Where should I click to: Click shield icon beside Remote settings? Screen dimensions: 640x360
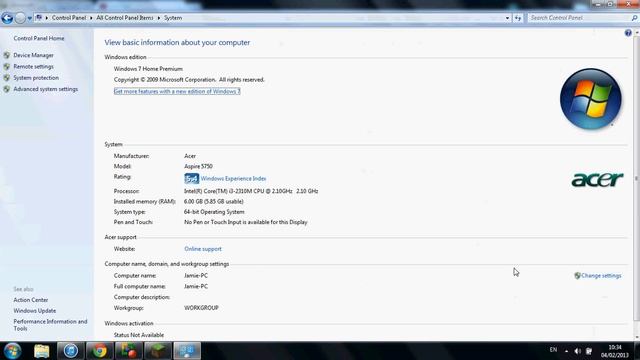[x=7, y=67]
